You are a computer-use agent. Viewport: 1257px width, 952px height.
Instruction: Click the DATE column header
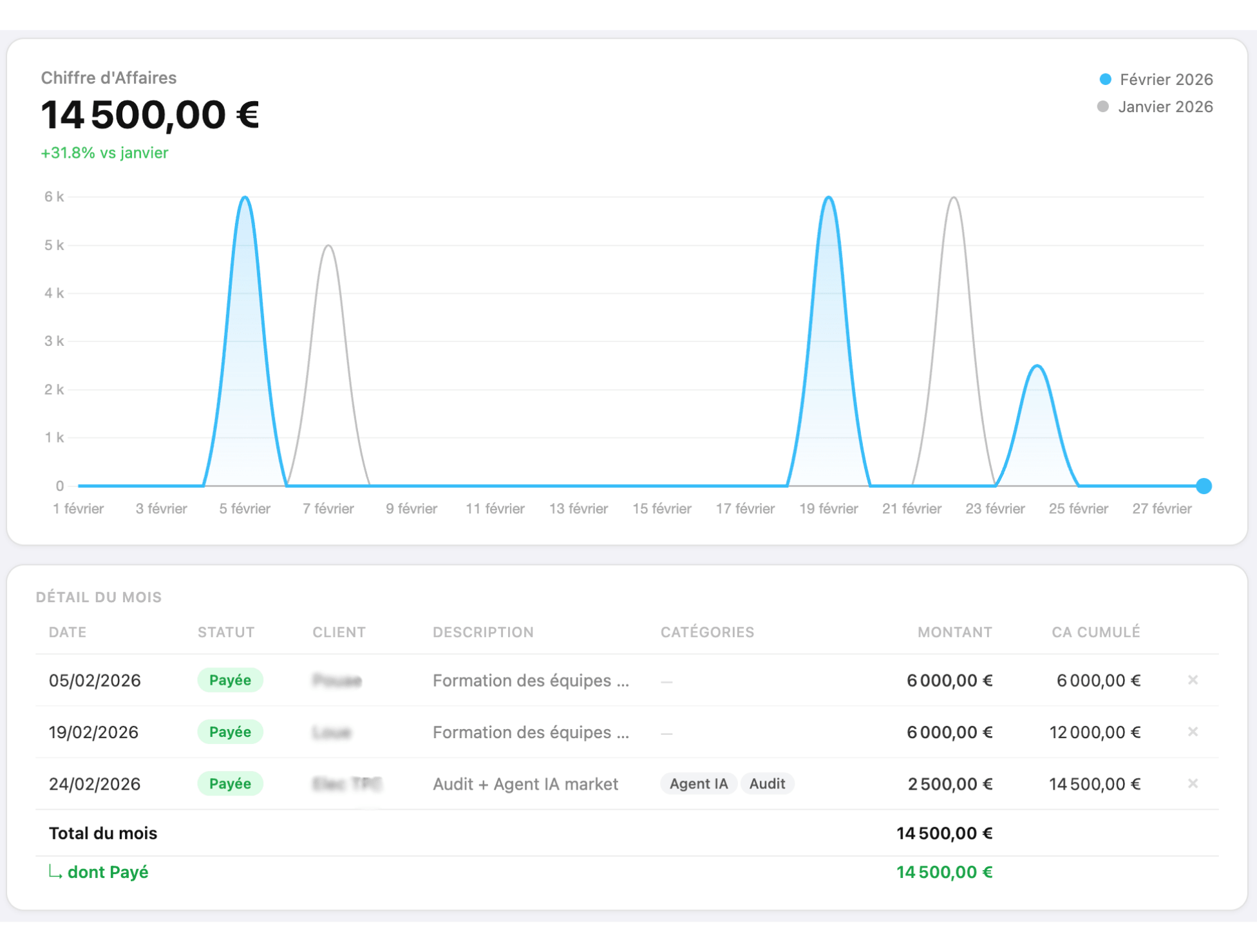coord(68,632)
